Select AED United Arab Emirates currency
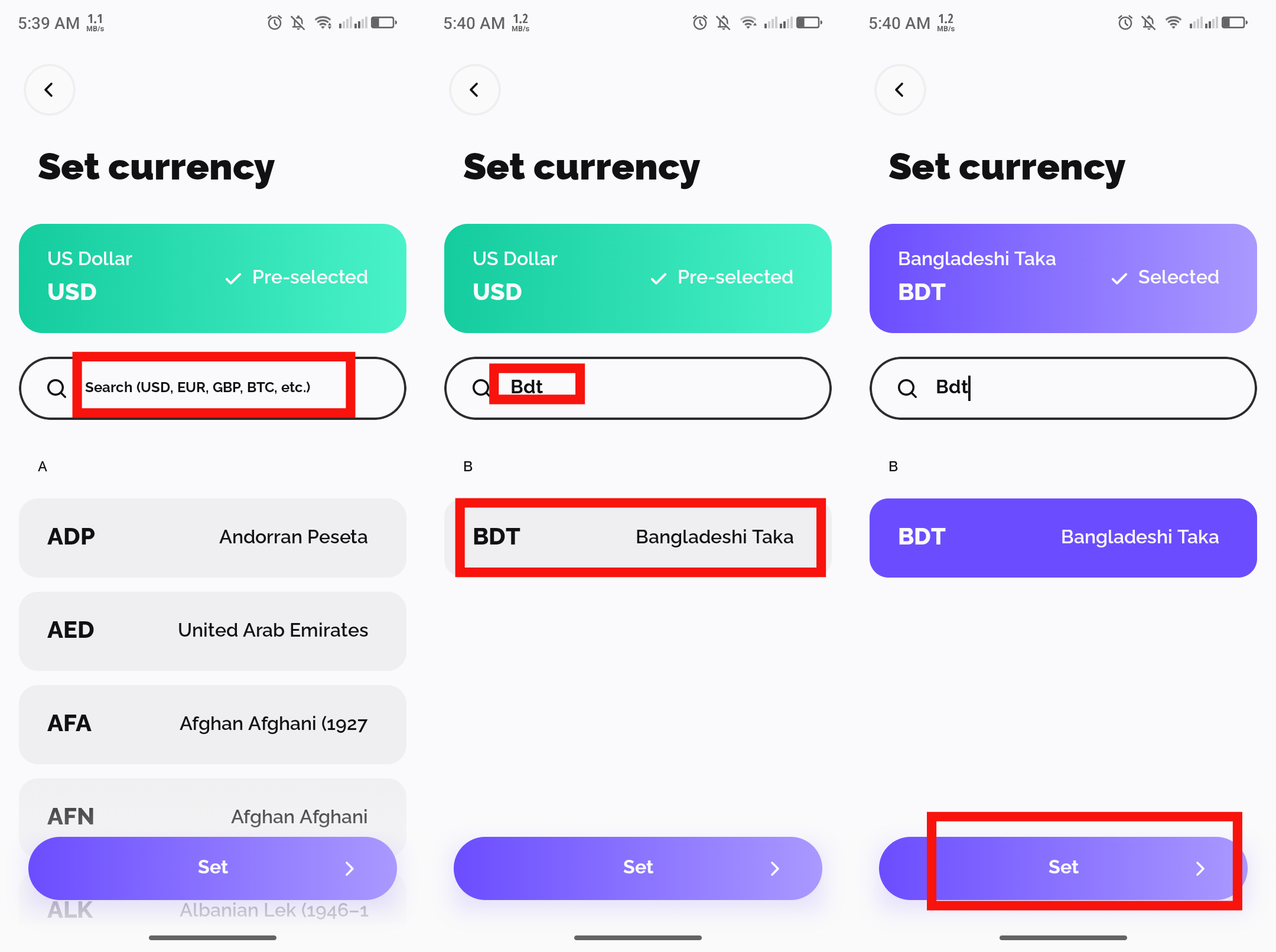Image resolution: width=1276 pixels, height=952 pixels. click(x=213, y=631)
